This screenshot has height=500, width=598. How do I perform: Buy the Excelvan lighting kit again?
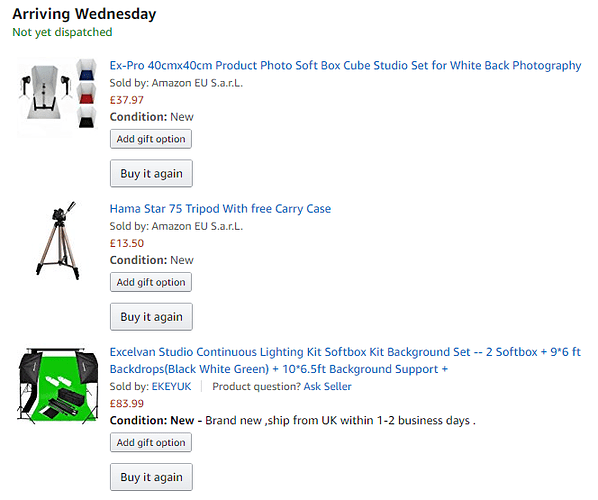(151, 477)
